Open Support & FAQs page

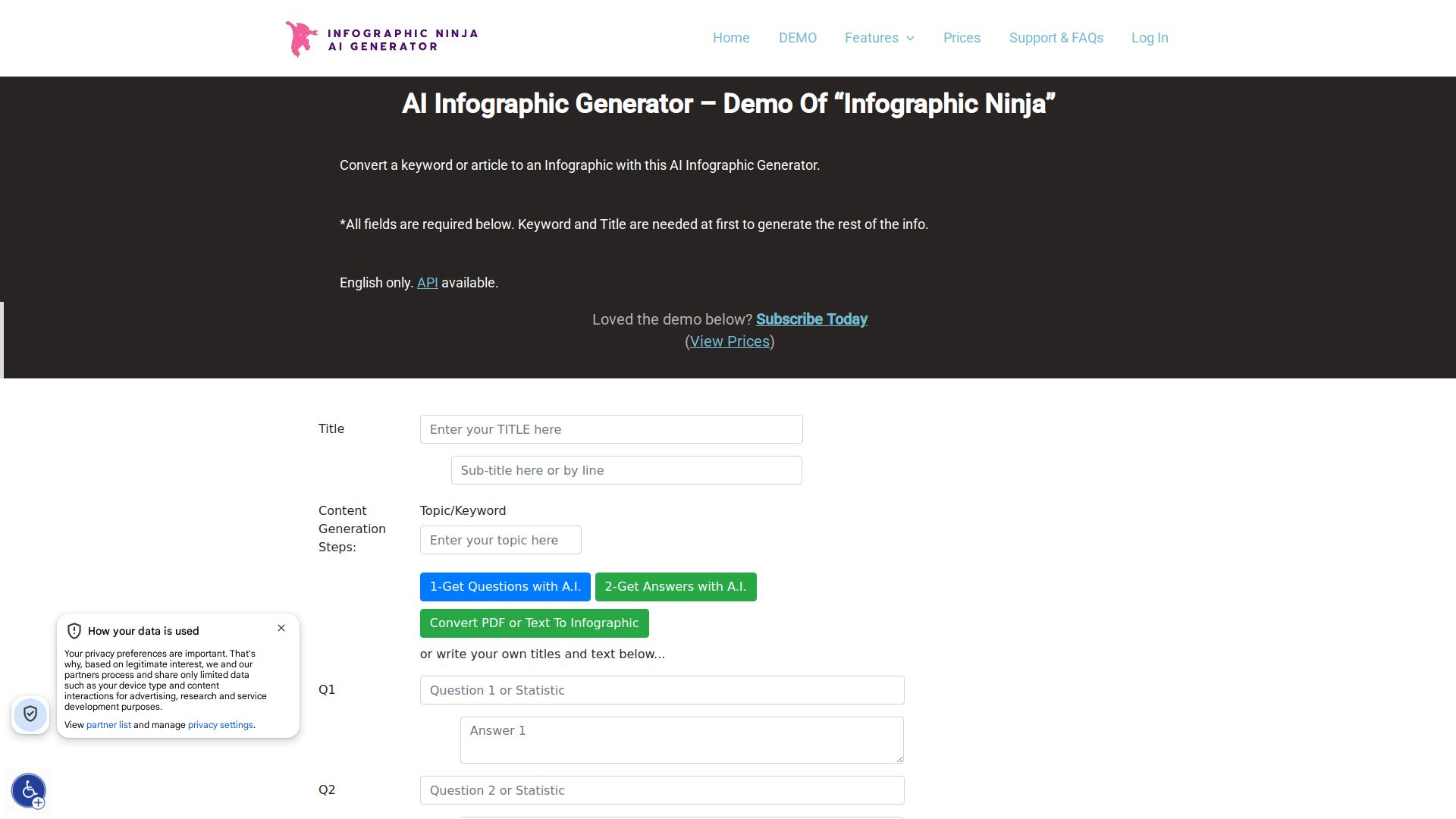[x=1056, y=38]
